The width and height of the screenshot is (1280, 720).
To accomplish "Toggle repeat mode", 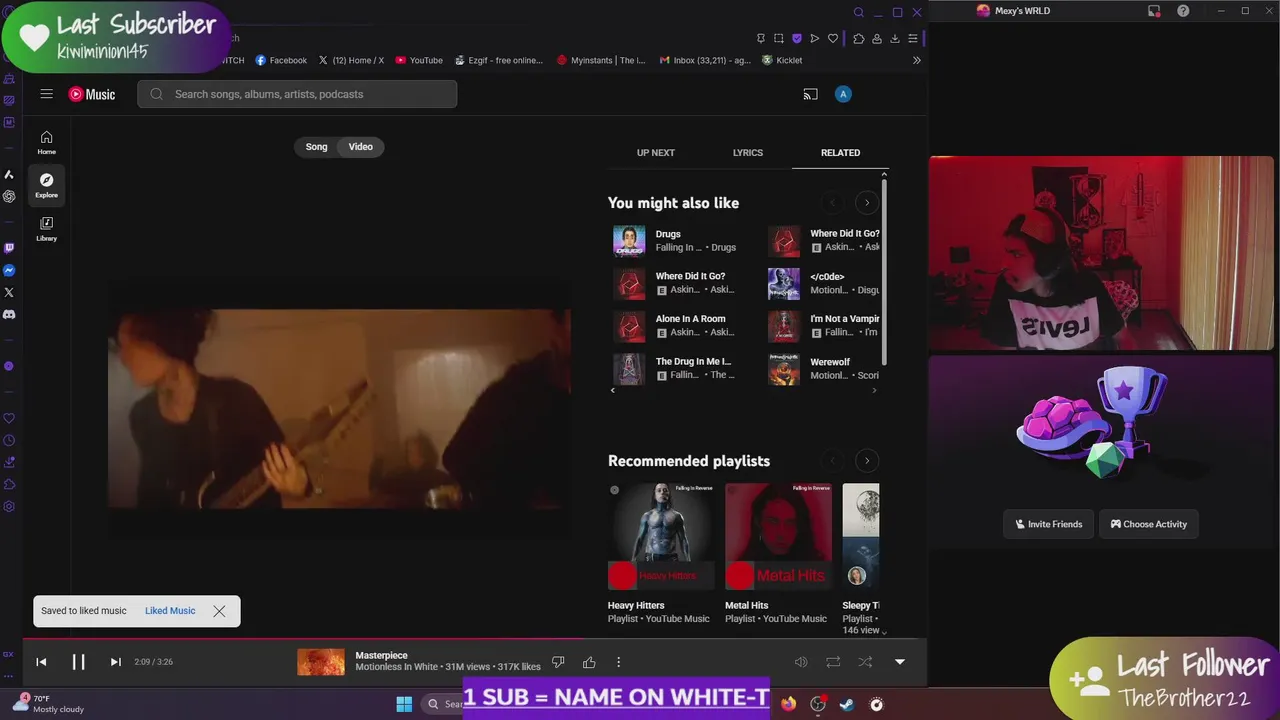I will [x=833, y=662].
